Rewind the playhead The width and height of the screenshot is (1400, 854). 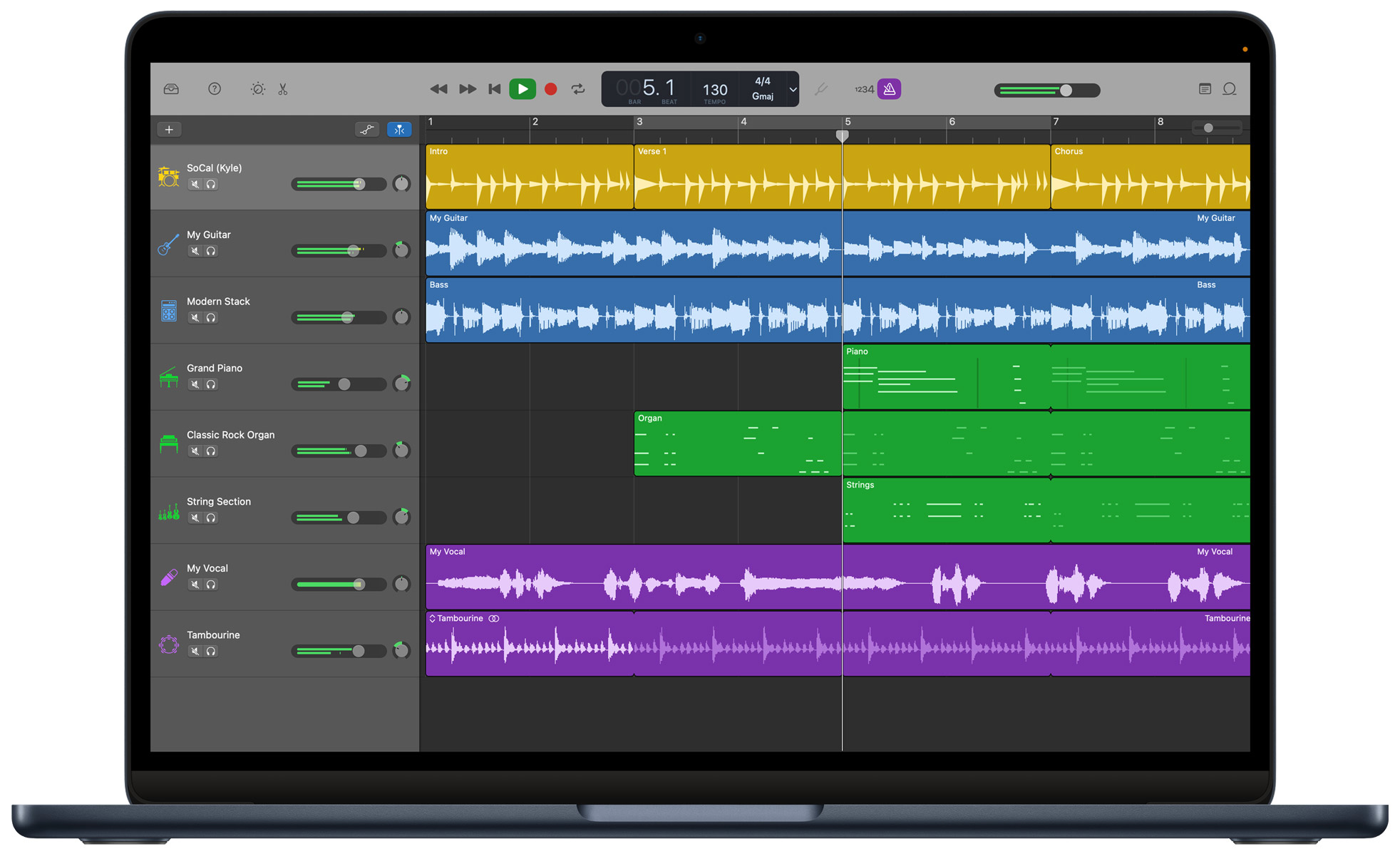click(x=439, y=89)
